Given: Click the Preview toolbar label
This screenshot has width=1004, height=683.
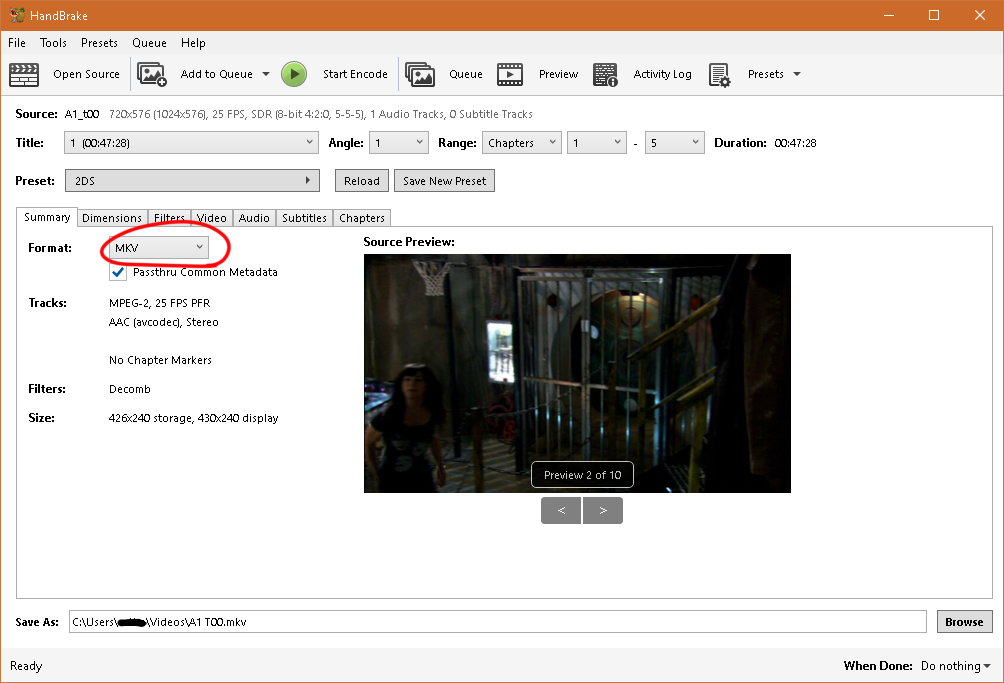Looking at the screenshot, I should coord(558,74).
